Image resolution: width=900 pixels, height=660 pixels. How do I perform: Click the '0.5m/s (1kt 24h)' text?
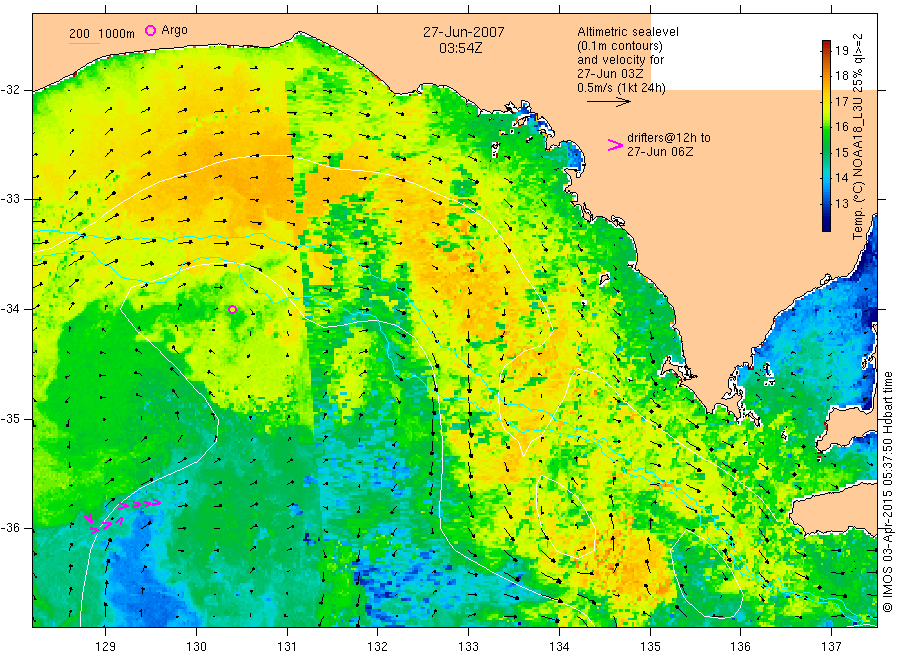click(x=622, y=88)
